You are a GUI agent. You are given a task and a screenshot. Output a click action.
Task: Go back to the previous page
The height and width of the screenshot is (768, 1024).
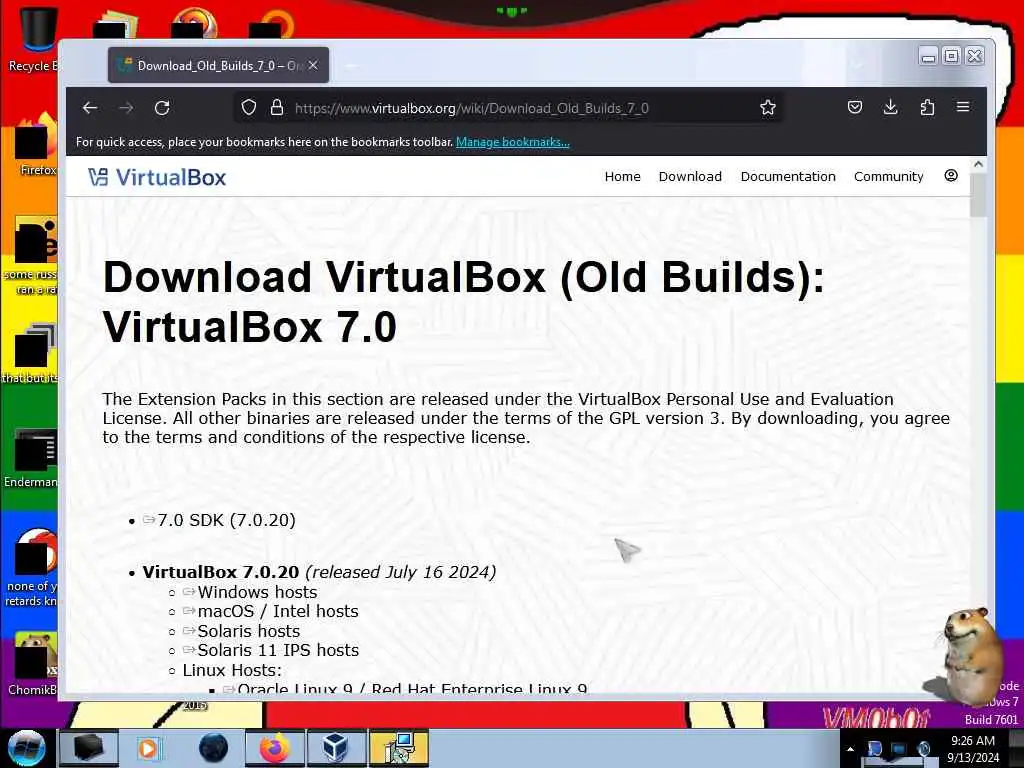pos(90,108)
